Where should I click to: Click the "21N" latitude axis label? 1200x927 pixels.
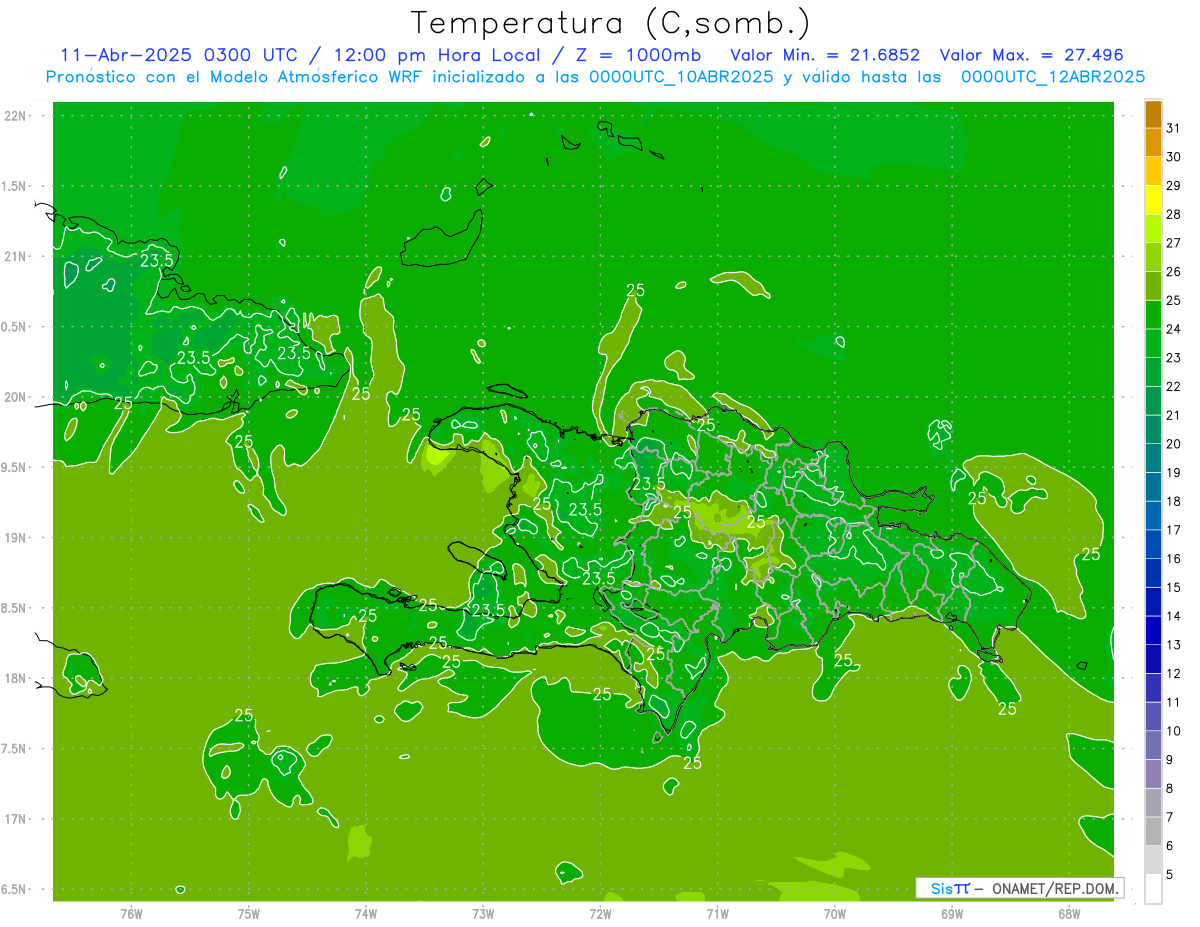(14, 256)
